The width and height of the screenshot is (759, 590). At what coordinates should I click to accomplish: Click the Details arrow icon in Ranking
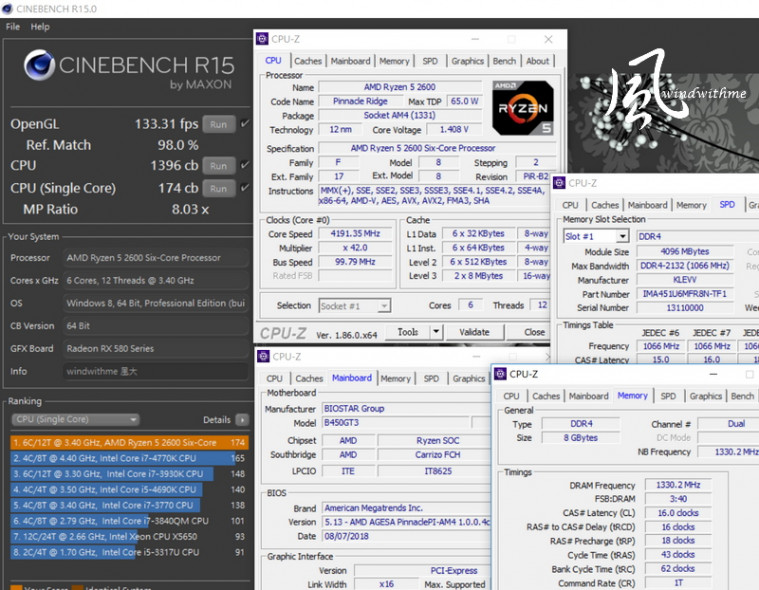tap(242, 420)
